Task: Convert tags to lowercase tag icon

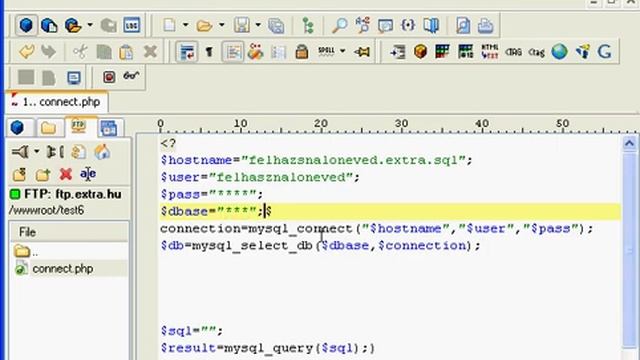Action: (536, 52)
